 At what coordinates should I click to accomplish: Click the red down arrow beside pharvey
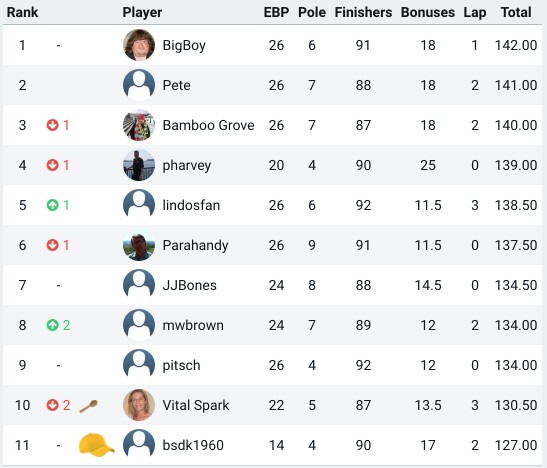point(52,165)
